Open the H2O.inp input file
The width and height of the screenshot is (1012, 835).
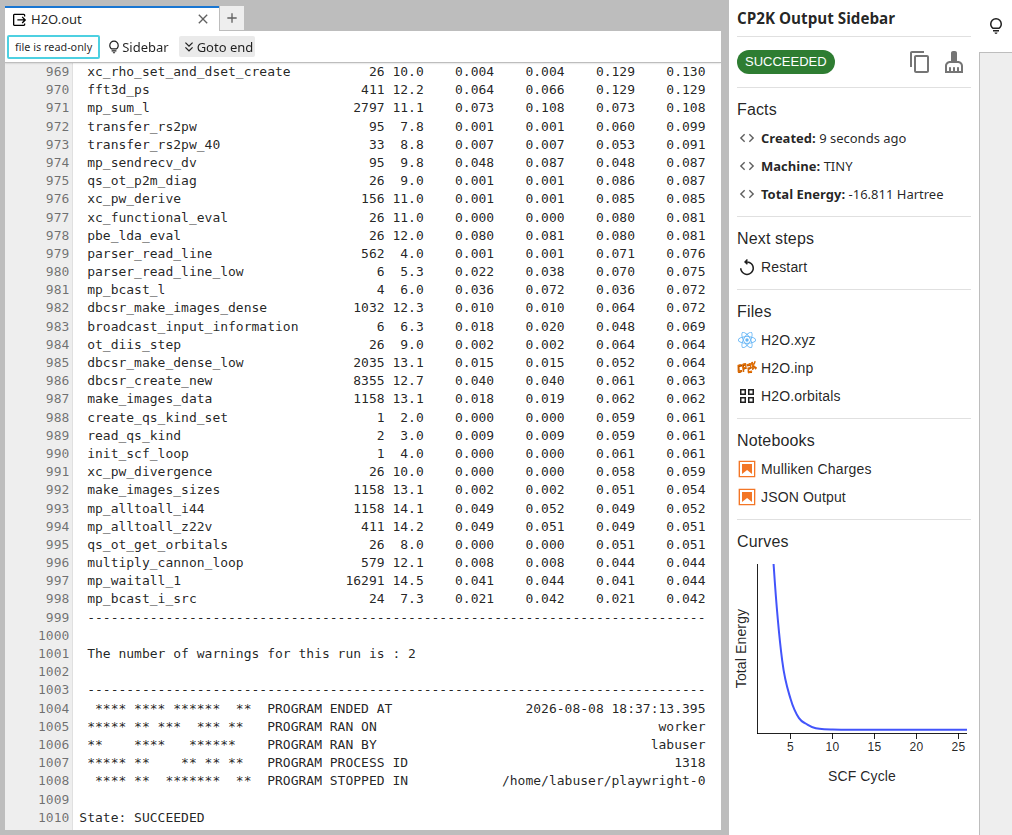[787, 368]
